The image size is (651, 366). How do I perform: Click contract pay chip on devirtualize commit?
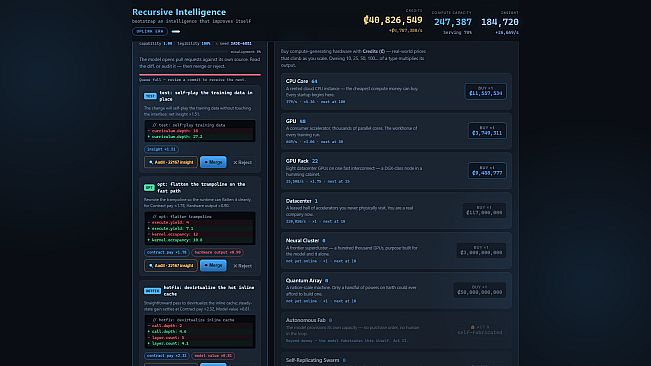point(166,356)
